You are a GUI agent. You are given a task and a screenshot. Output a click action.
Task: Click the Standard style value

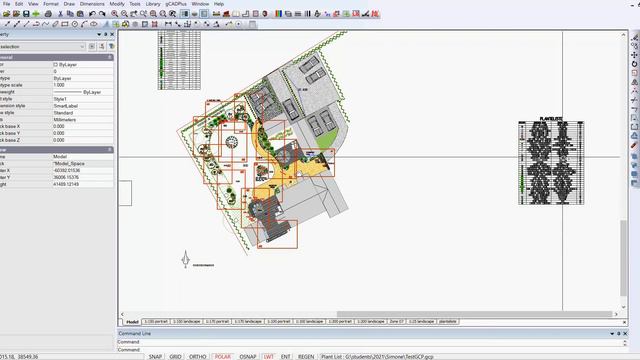(63, 113)
